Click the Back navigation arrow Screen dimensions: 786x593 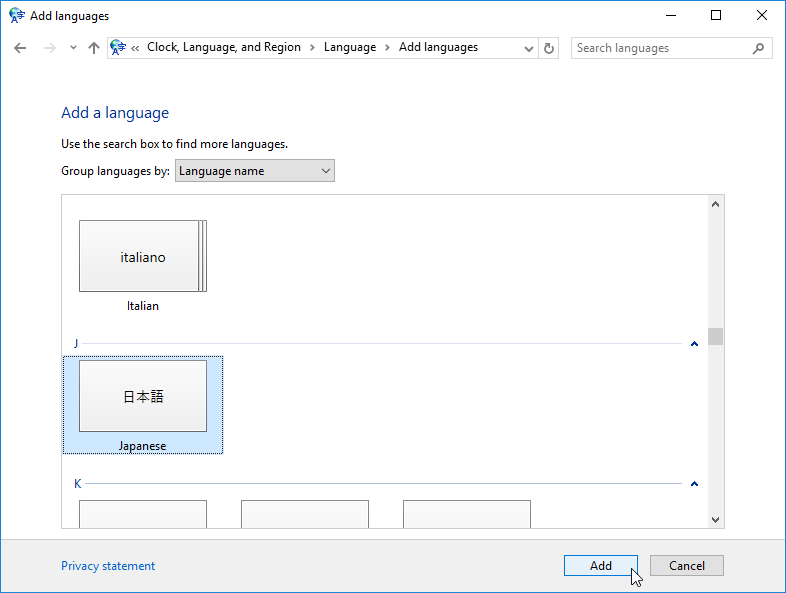pyautogui.click(x=21, y=48)
